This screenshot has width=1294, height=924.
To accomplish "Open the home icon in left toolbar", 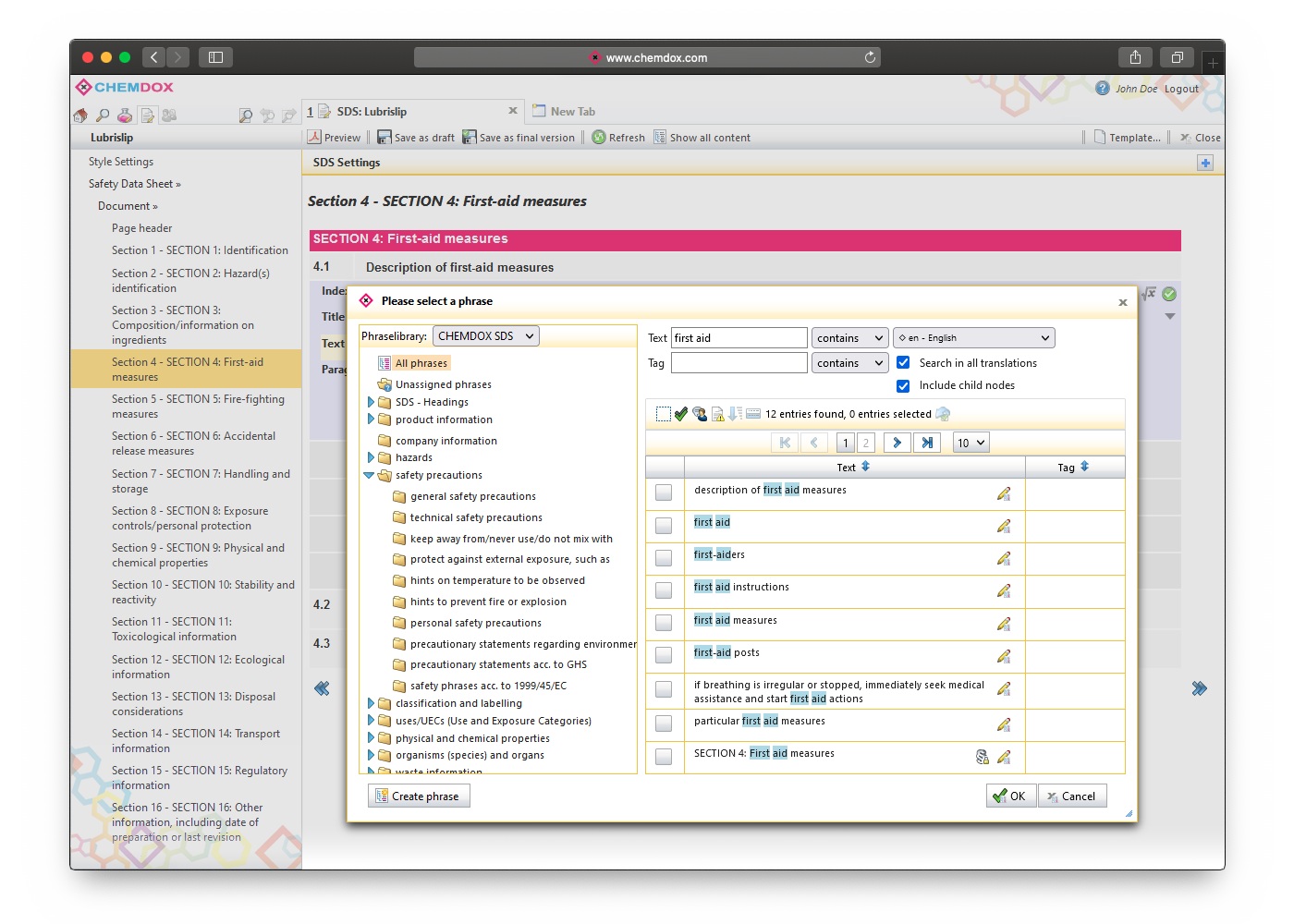I will 80,115.
